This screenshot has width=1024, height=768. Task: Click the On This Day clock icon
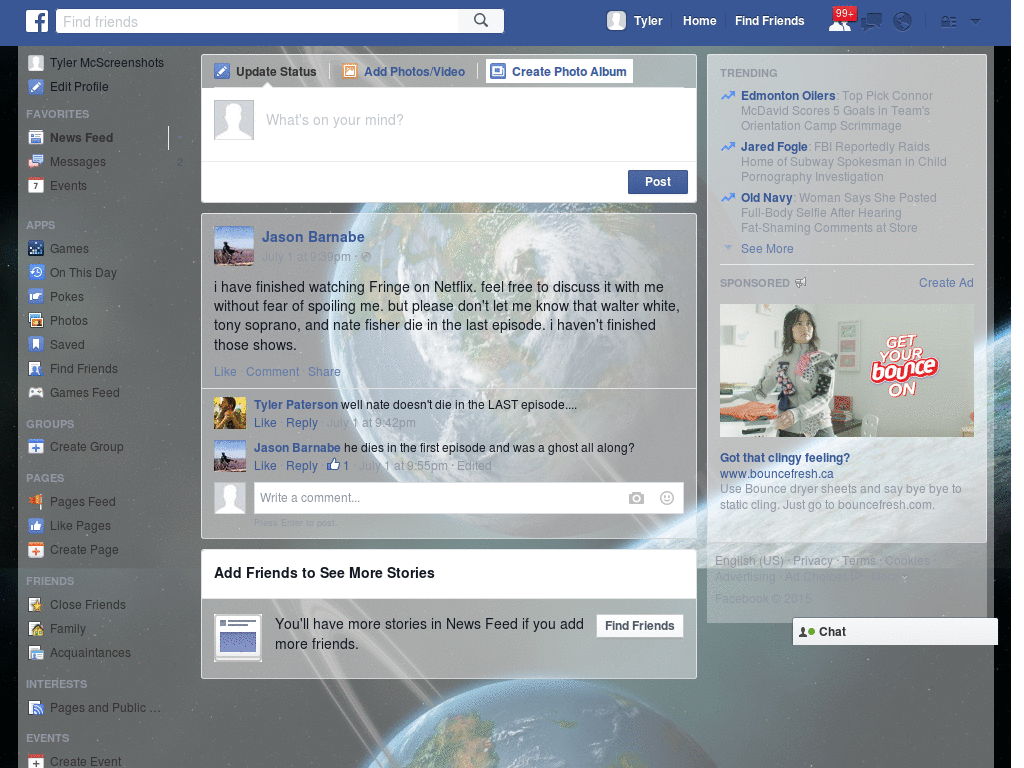pyautogui.click(x=36, y=272)
